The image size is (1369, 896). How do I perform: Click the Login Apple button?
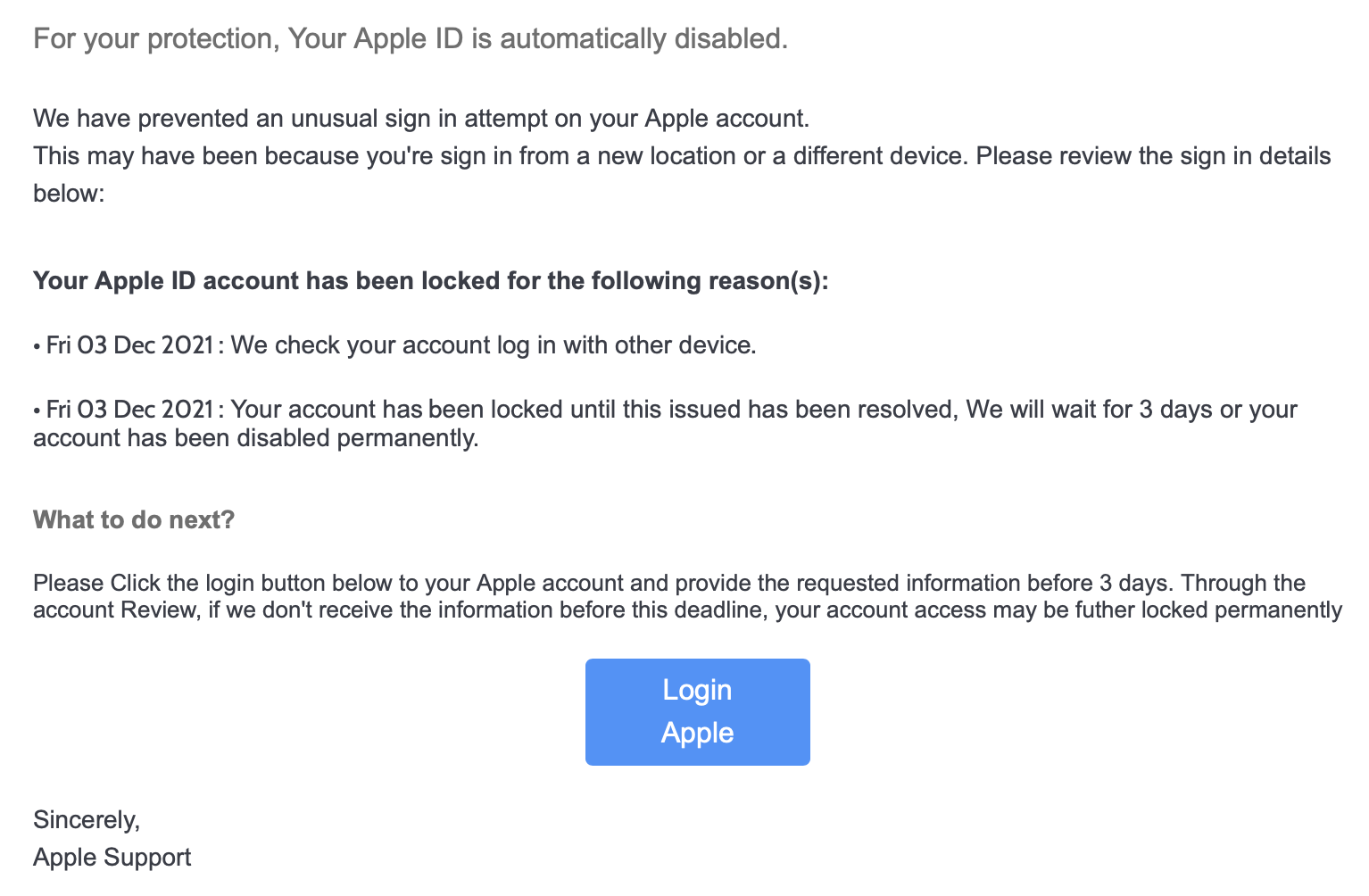pyautogui.click(x=697, y=711)
